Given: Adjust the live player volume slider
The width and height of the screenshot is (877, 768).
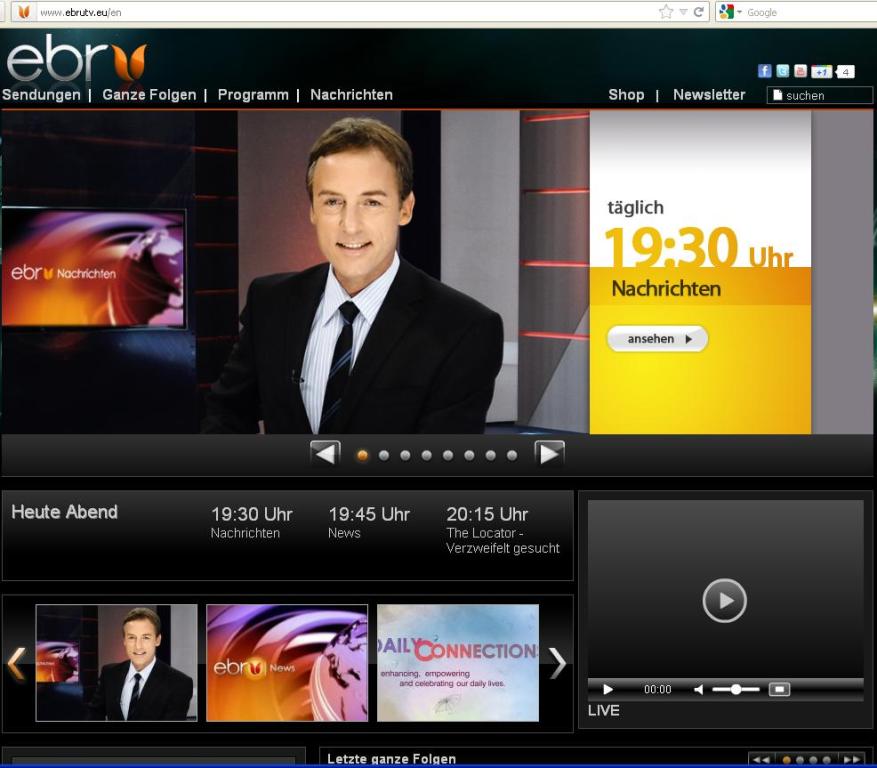Looking at the screenshot, I should [x=736, y=690].
